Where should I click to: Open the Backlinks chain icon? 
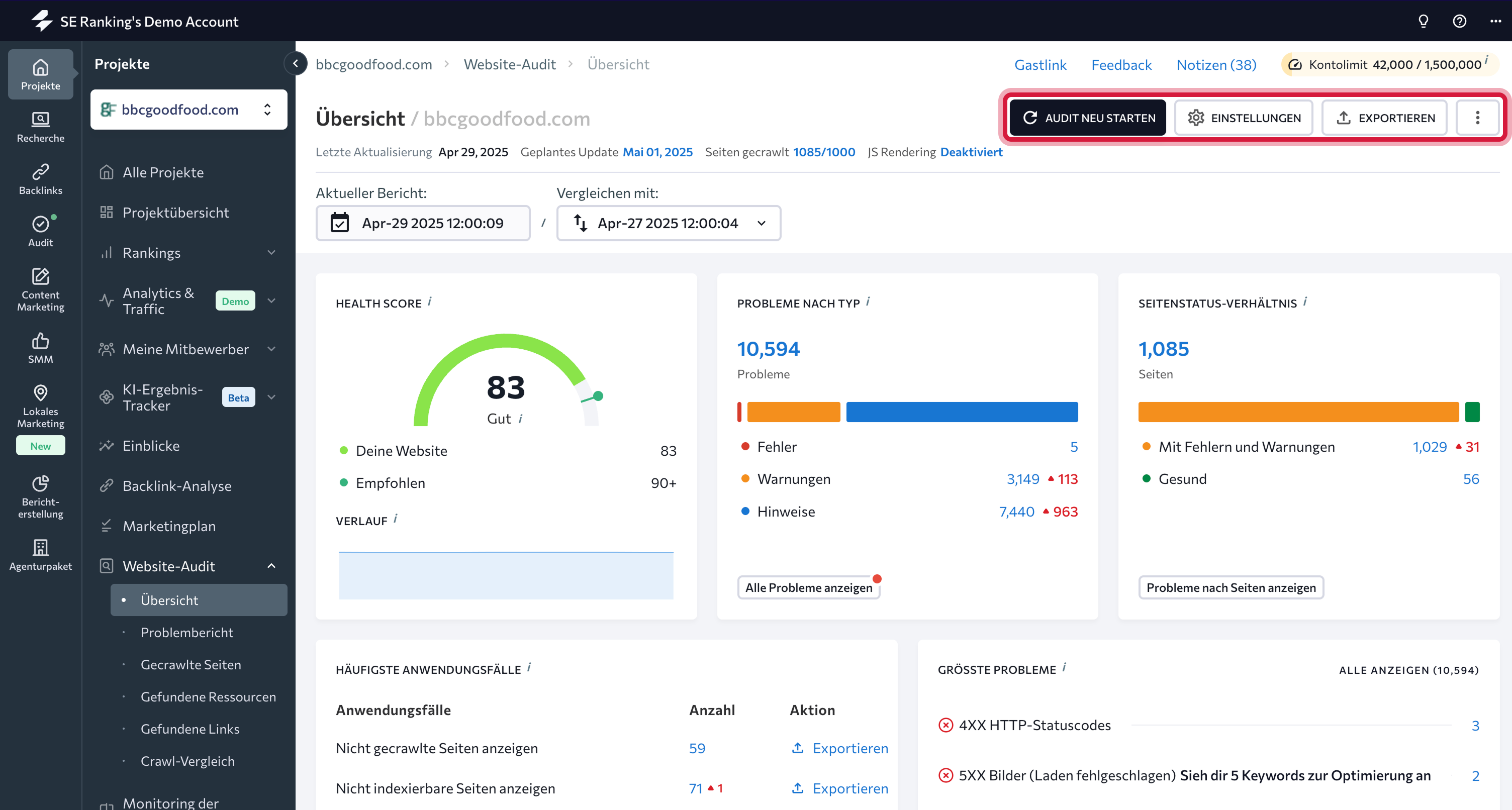[41, 179]
